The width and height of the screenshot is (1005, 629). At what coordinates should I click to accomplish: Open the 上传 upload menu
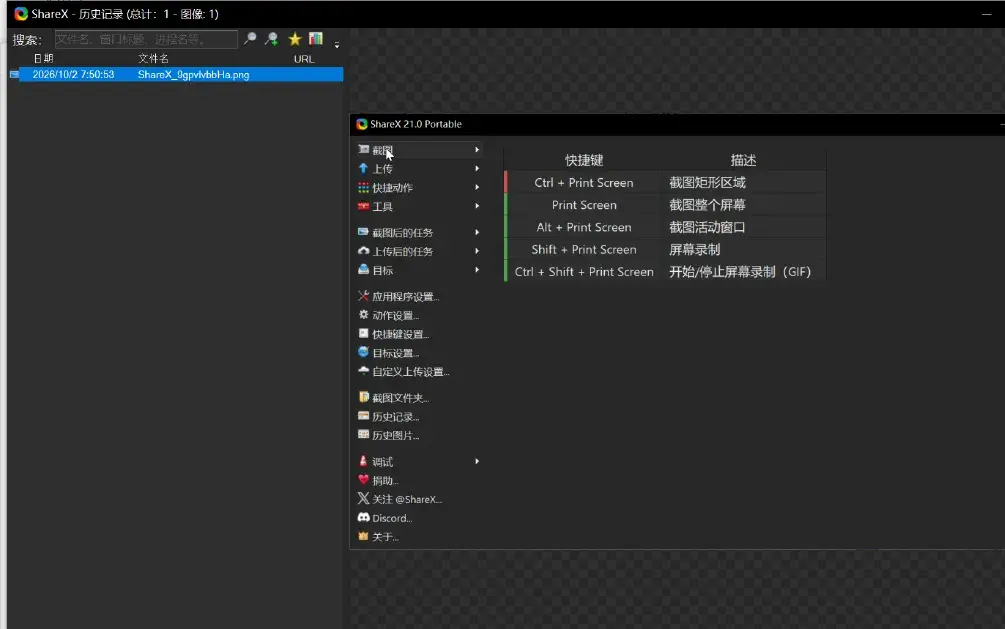pos(419,169)
